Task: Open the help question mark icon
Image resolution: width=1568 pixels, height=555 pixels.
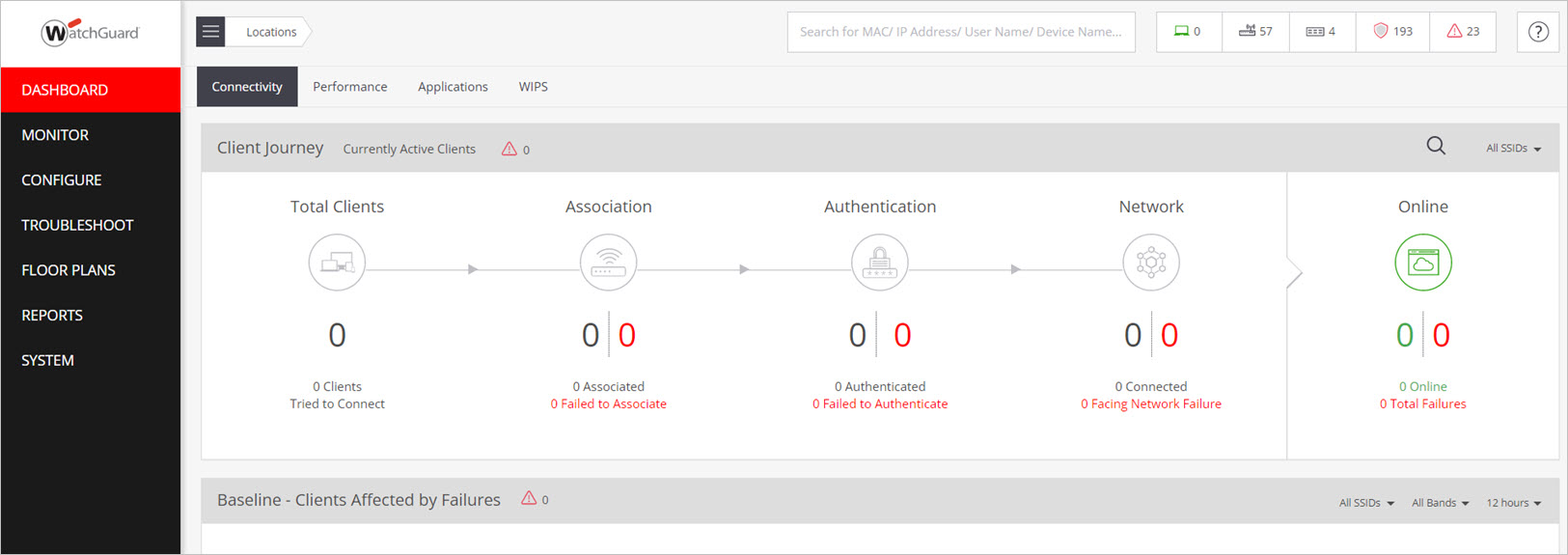Action: [x=1538, y=32]
